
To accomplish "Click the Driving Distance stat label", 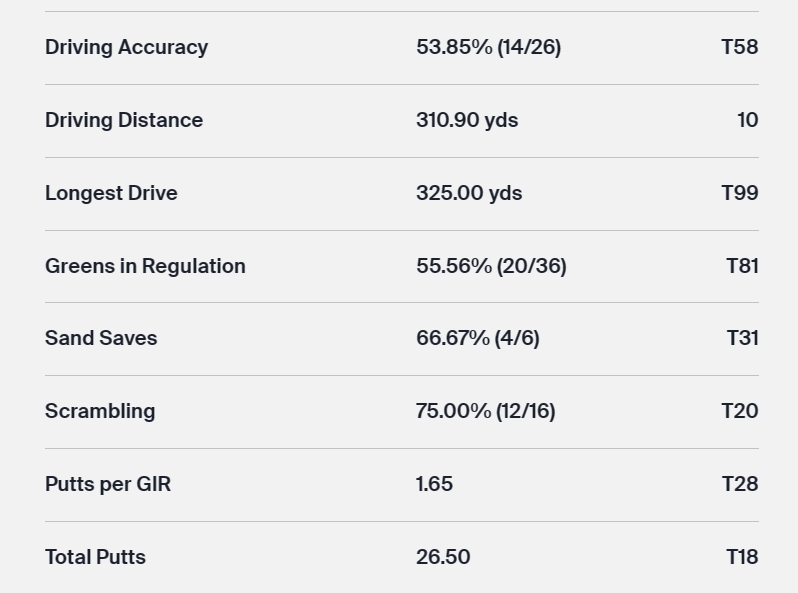I will tap(124, 120).
